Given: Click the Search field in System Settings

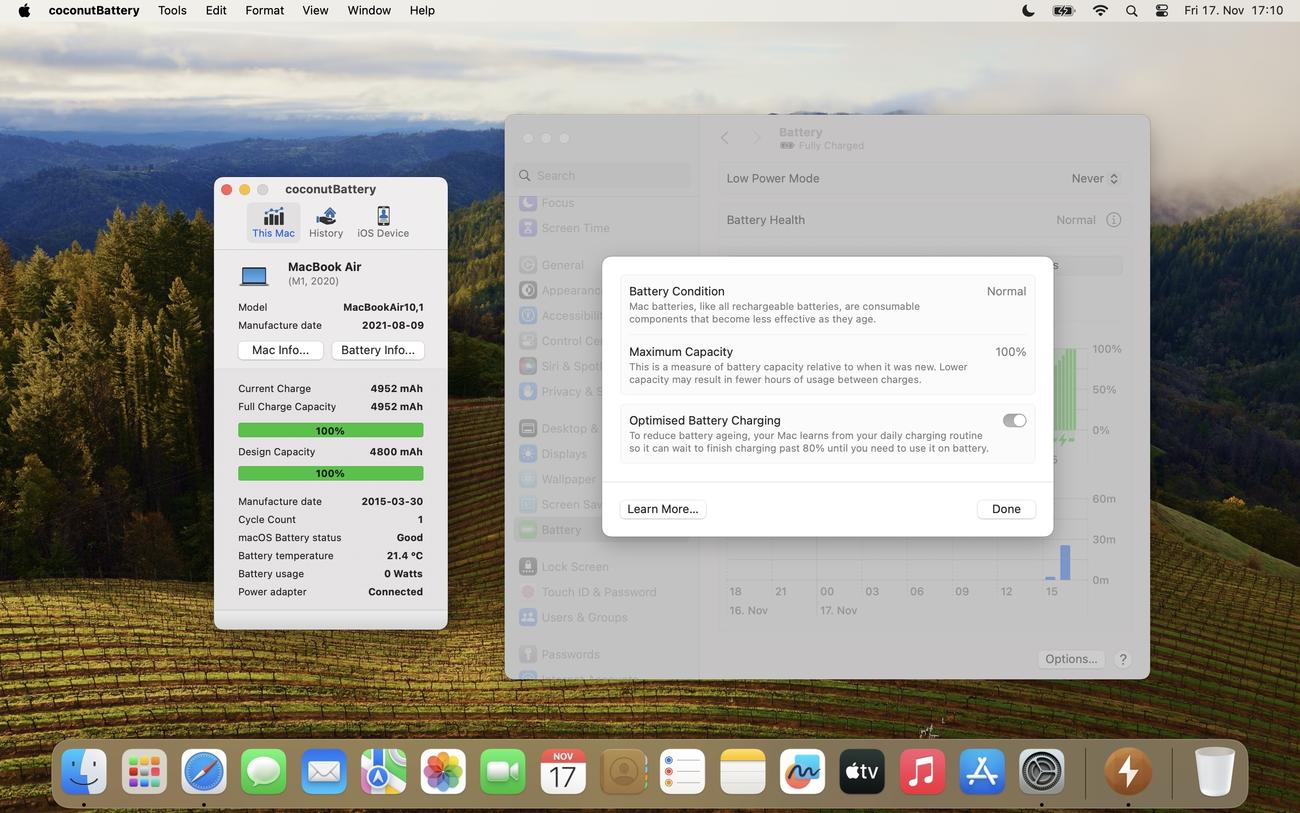Looking at the screenshot, I should (603, 175).
